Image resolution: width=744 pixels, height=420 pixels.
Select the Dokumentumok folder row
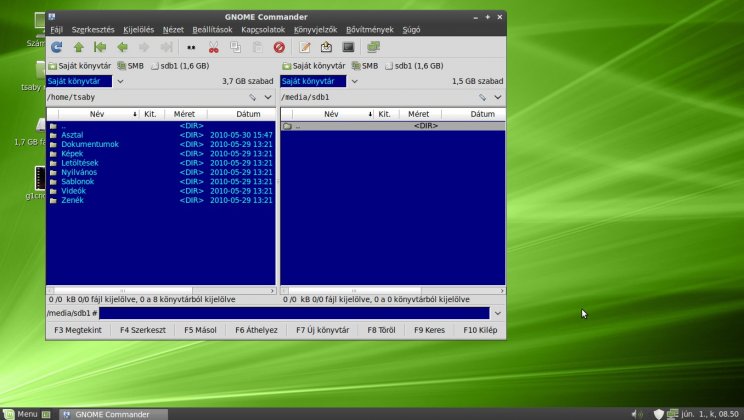[x=161, y=144]
